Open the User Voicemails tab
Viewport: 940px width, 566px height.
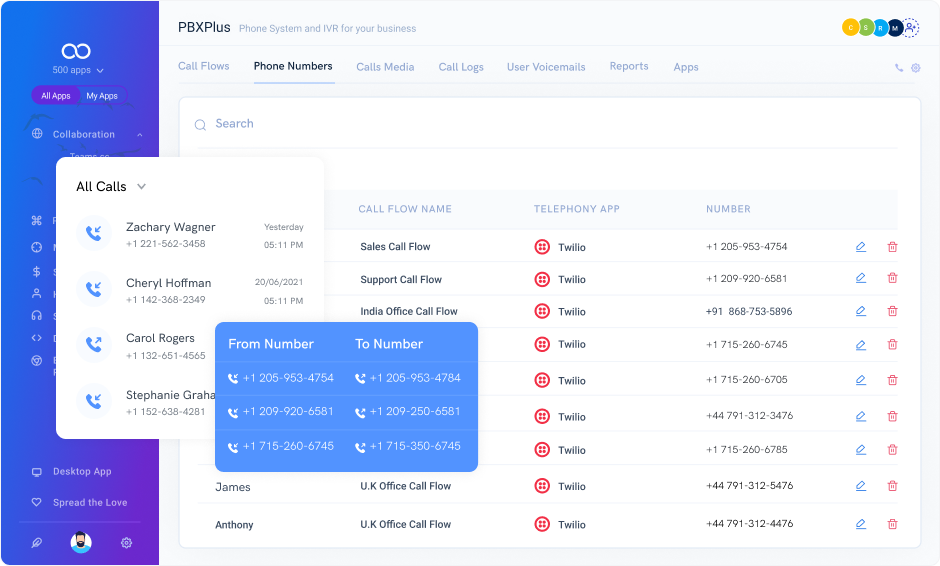coord(546,67)
